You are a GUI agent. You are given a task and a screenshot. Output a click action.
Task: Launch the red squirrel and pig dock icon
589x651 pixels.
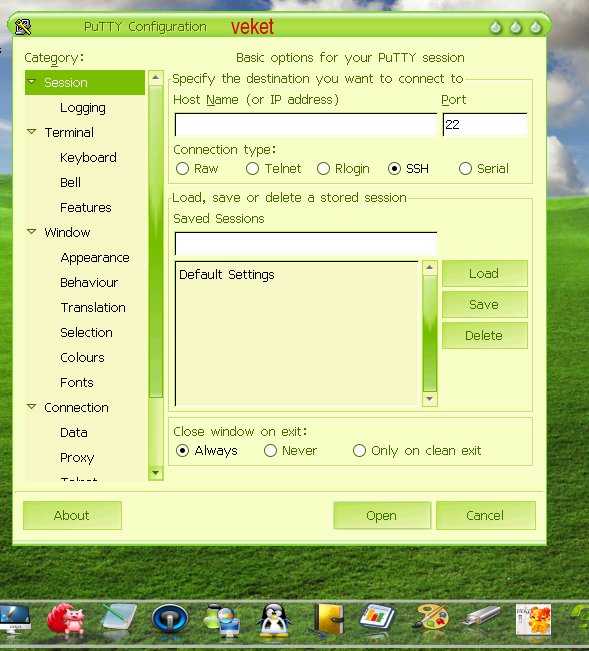click(x=66, y=619)
